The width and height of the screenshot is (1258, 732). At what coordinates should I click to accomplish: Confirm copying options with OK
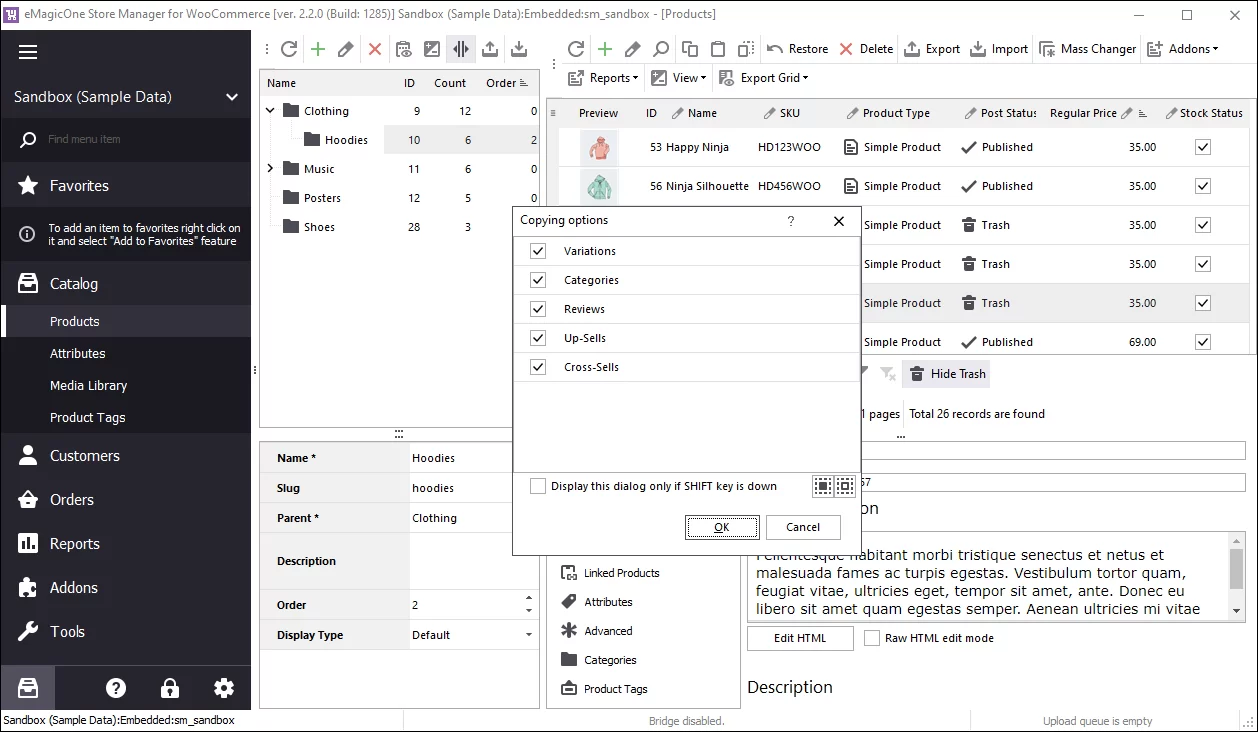pyautogui.click(x=722, y=527)
